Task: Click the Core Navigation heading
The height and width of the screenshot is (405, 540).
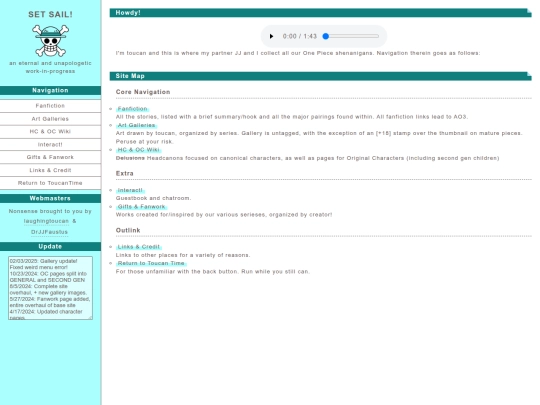Action: click(143, 92)
